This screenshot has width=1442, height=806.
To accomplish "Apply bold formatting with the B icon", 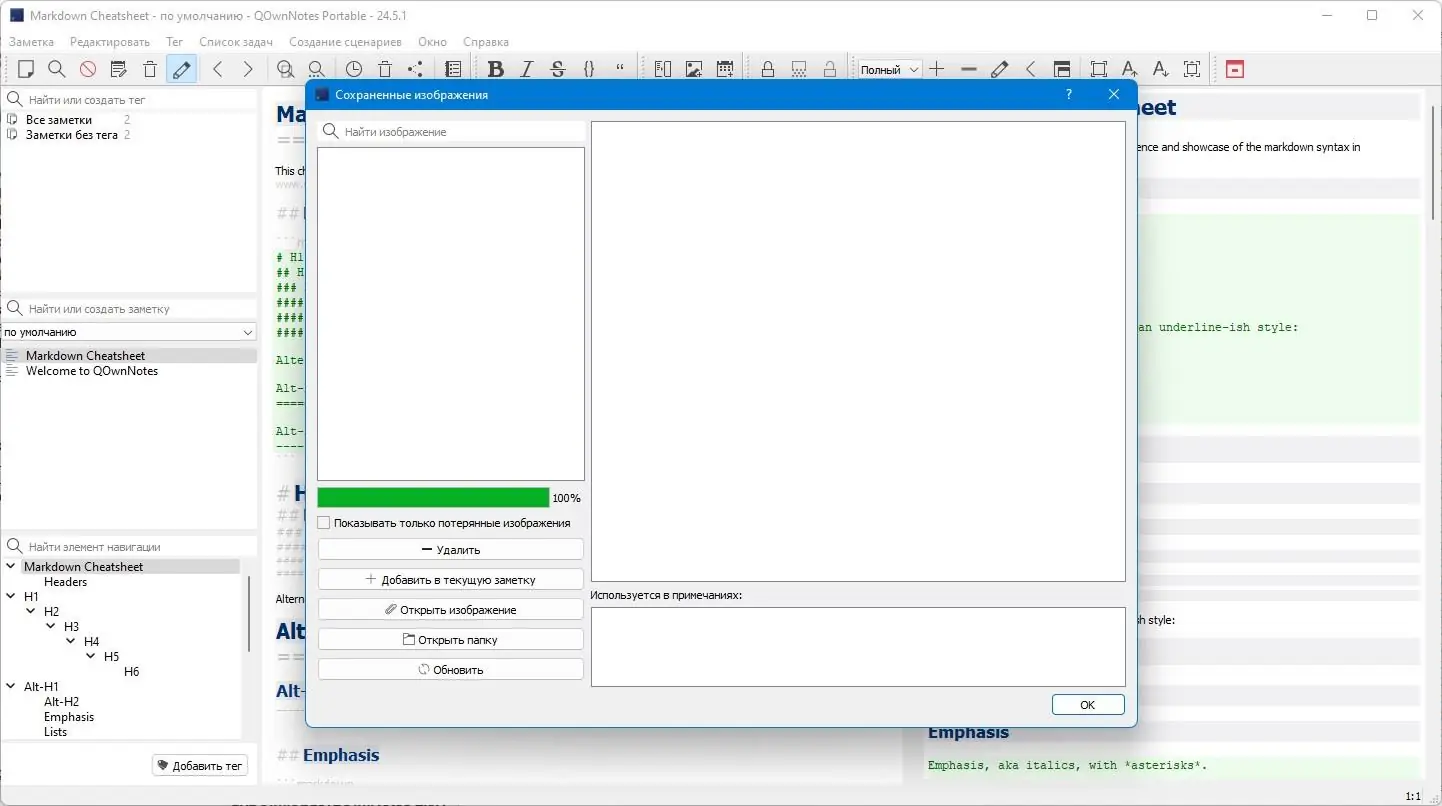I will pyautogui.click(x=495, y=69).
